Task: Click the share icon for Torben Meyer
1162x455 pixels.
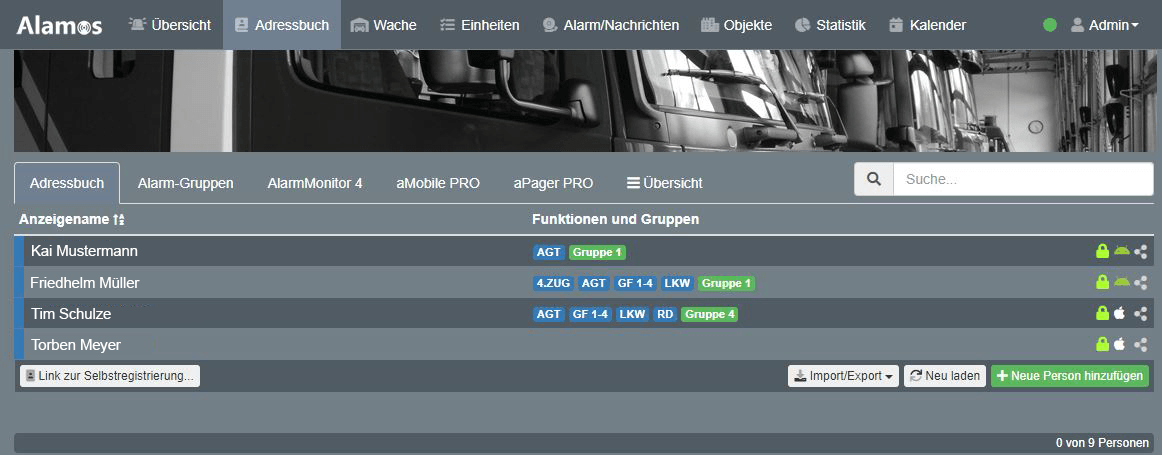Action: (x=1141, y=345)
